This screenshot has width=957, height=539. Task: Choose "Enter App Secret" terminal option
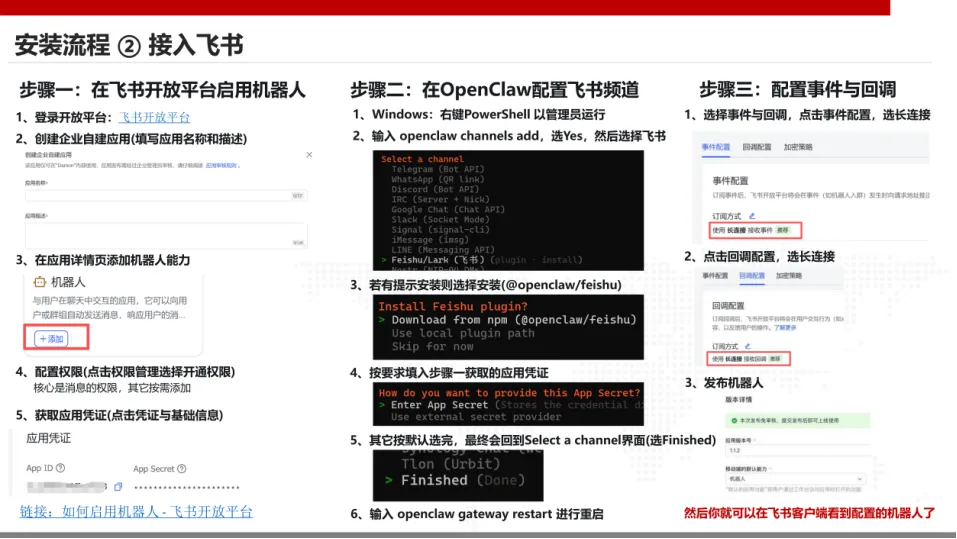(x=439, y=405)
